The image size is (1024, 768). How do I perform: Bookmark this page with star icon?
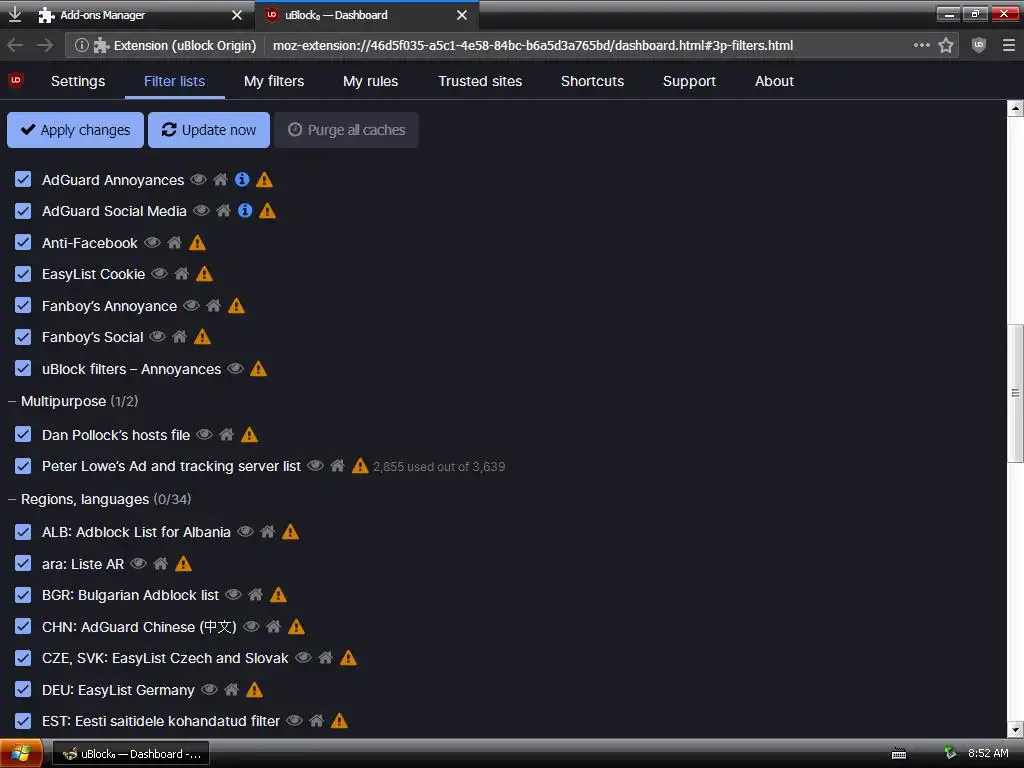tap(946, 45)
